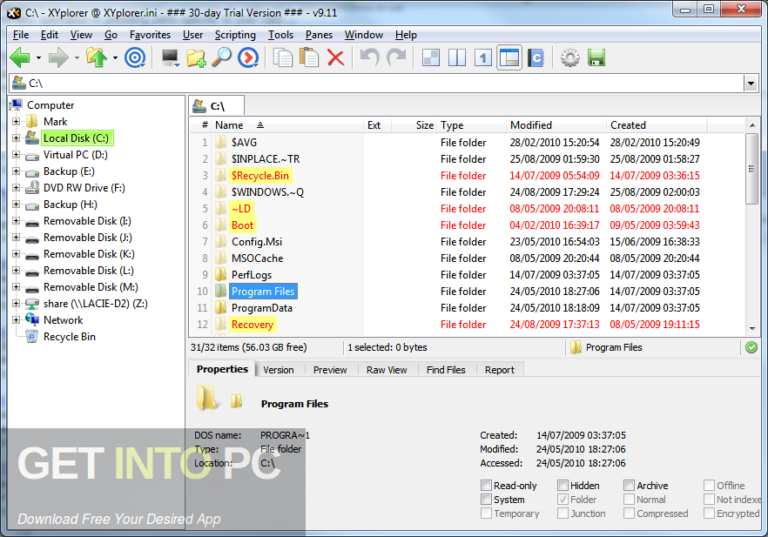Open the File menu

point(21,35)
